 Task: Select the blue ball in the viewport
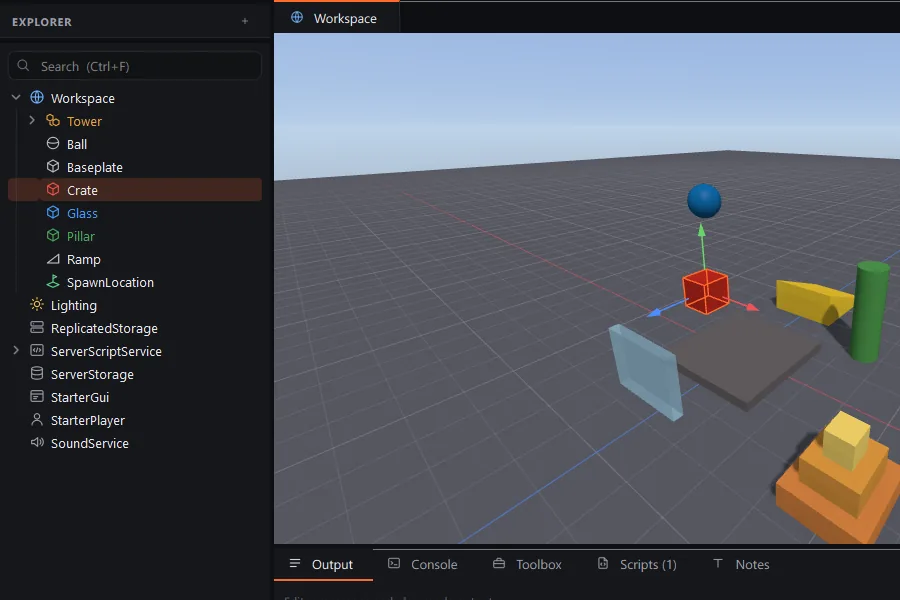point(704,201)
